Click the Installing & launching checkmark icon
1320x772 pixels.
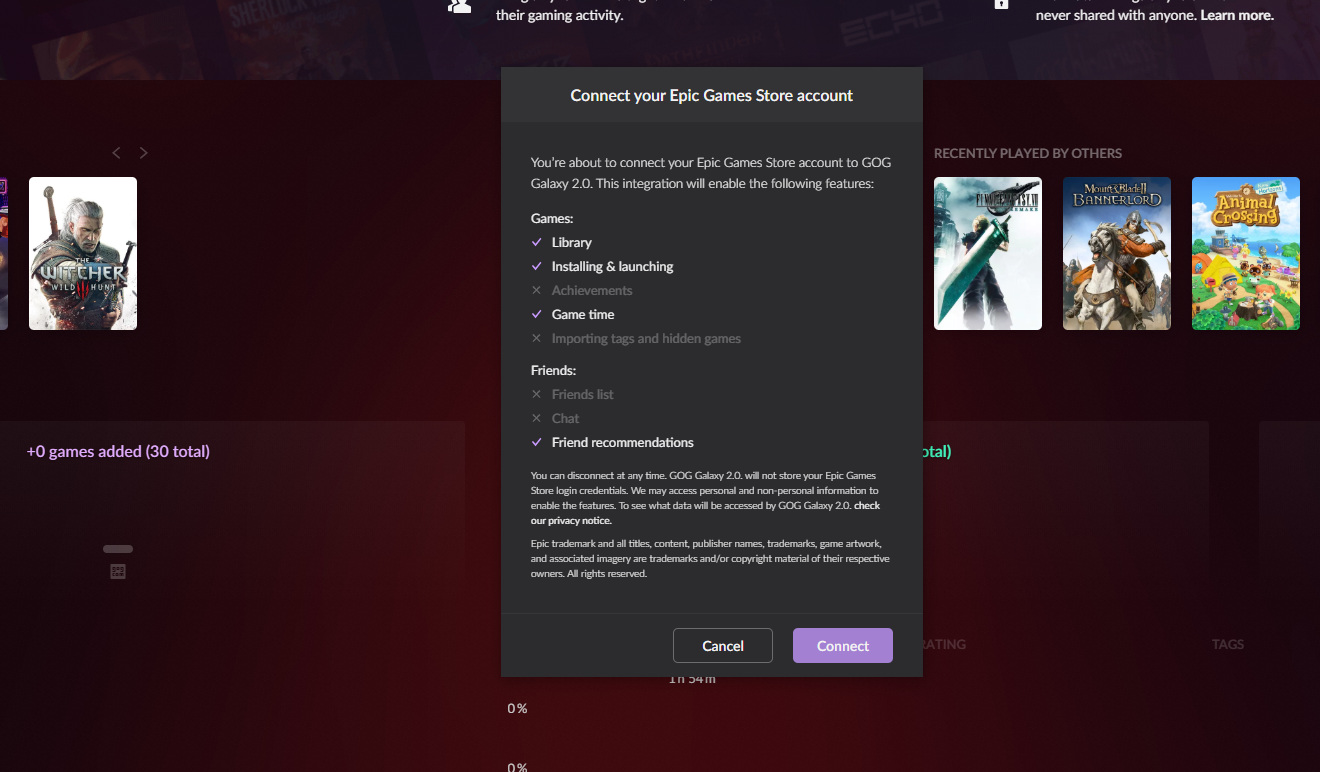536,266
